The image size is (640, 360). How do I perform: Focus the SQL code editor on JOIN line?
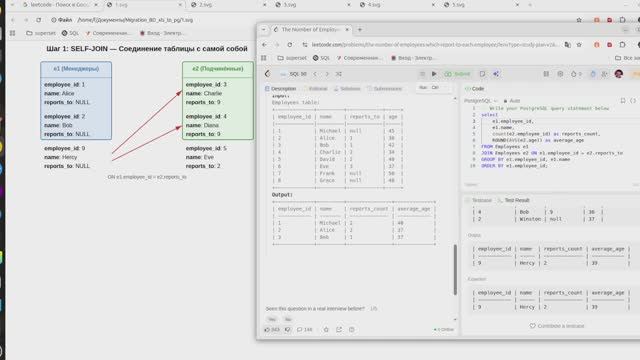coord(552,153)
